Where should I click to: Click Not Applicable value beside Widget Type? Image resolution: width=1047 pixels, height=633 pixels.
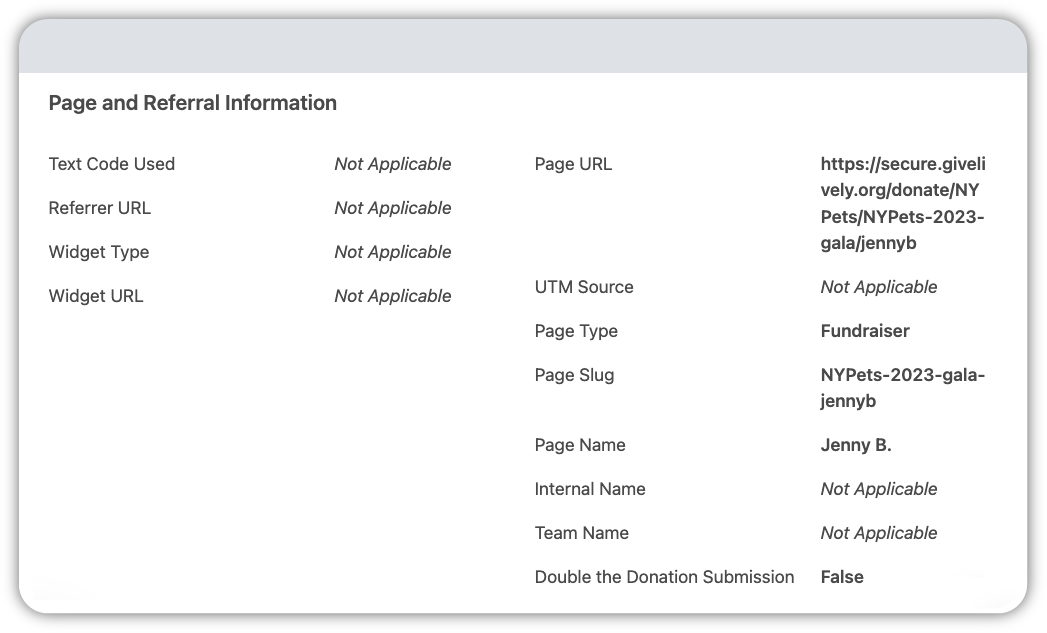pyautogui.click(x=393, y=252)
